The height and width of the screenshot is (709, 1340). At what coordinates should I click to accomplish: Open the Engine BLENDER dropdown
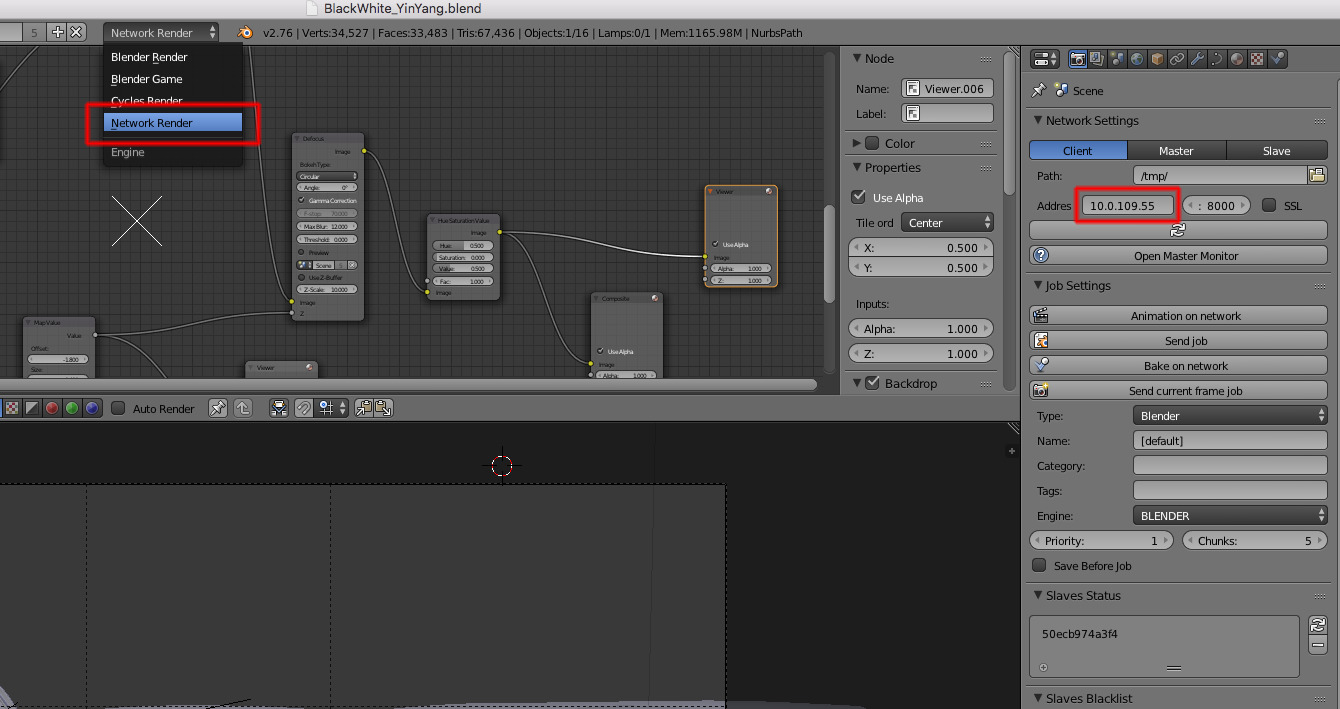(1230, 515)
